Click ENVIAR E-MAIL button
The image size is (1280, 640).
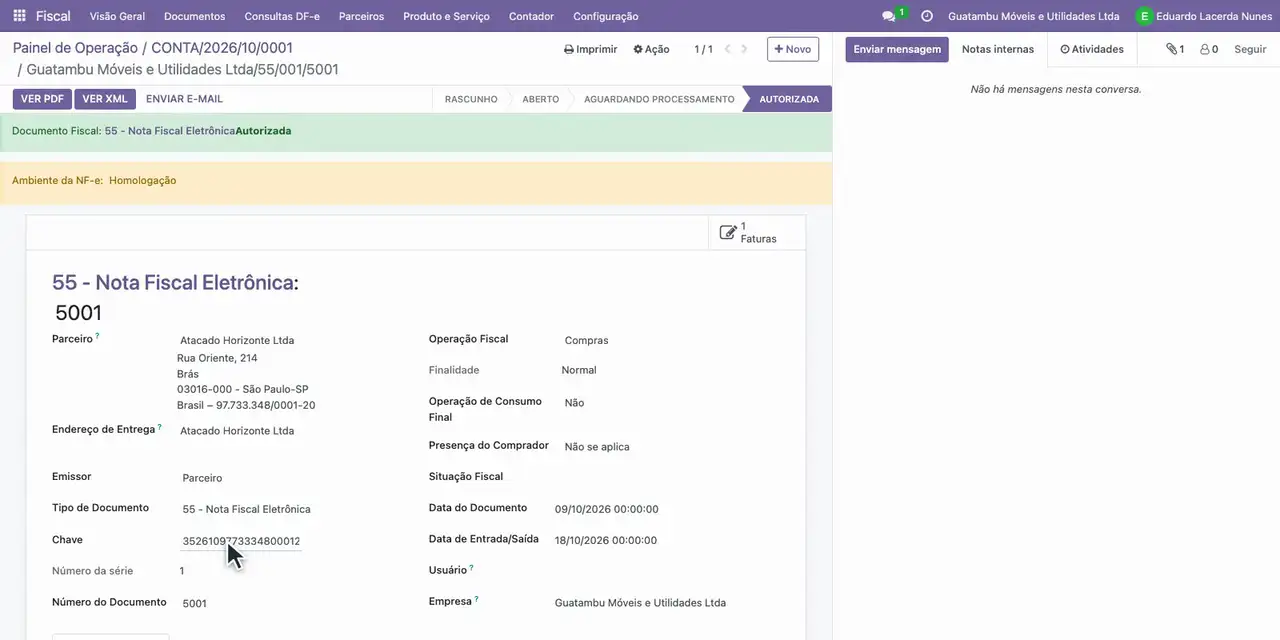(184, 99)
